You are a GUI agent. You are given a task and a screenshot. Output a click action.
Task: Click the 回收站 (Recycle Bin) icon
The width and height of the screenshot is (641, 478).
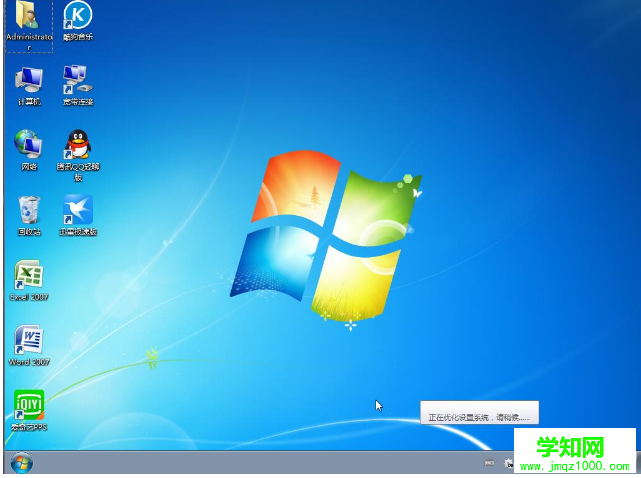(x=29, y=215)
